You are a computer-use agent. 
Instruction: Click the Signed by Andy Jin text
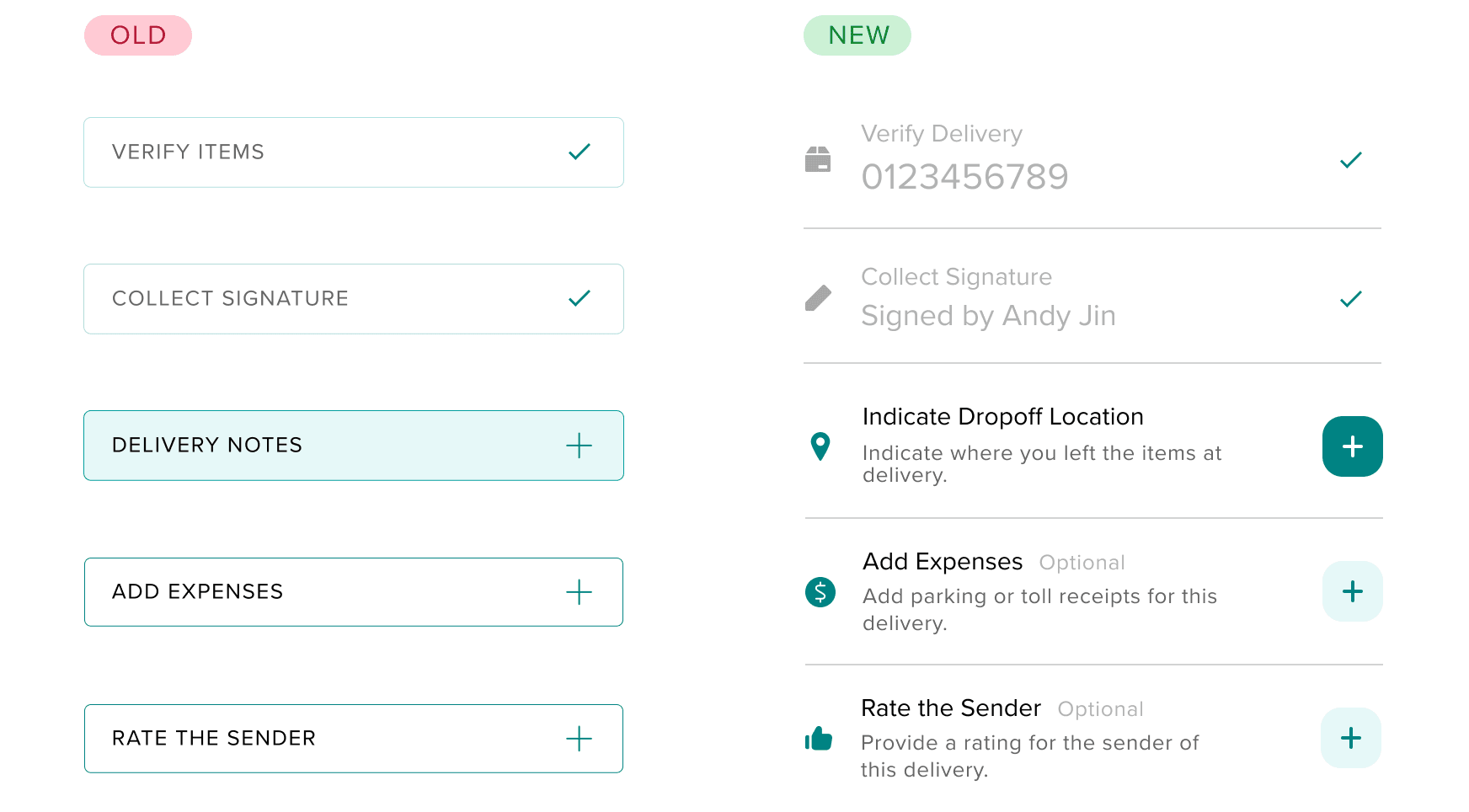tap(988, 316)
